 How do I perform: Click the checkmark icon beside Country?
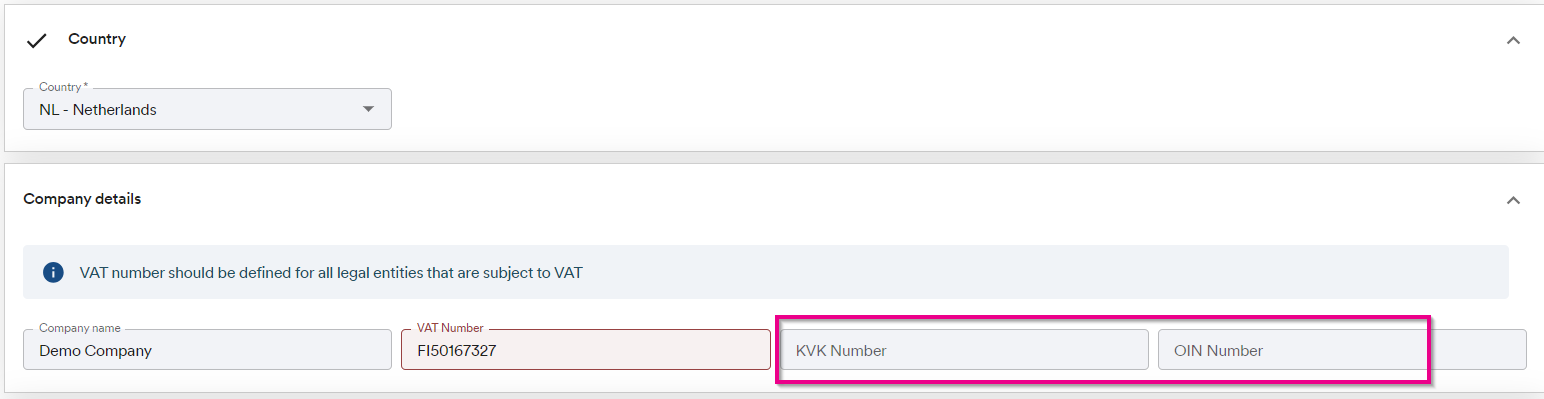pyautogui.click(x=37, y=41)
